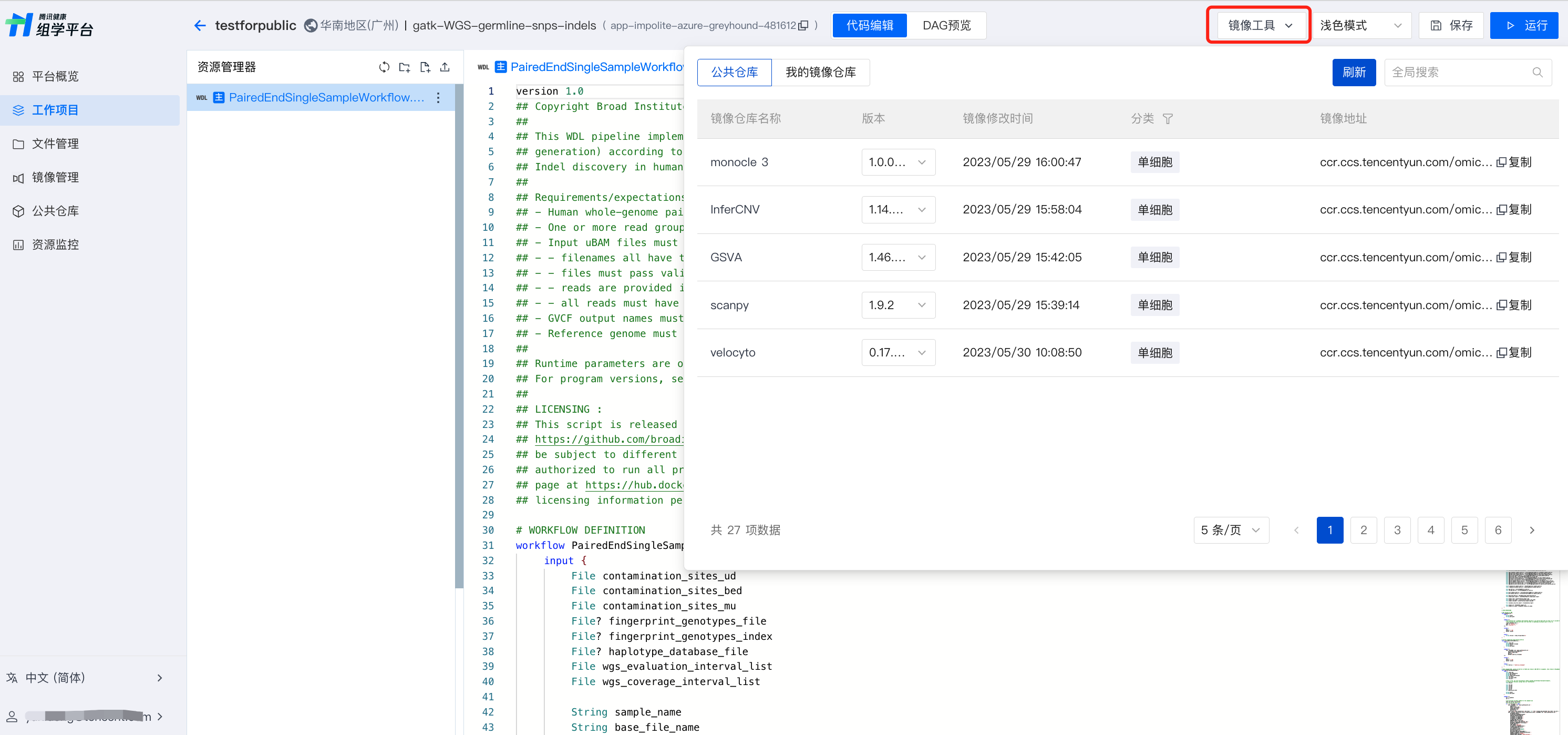Click the filter icon beside 分类 column
This screenshot has width=1568, height=735.
click(1168, 119)
